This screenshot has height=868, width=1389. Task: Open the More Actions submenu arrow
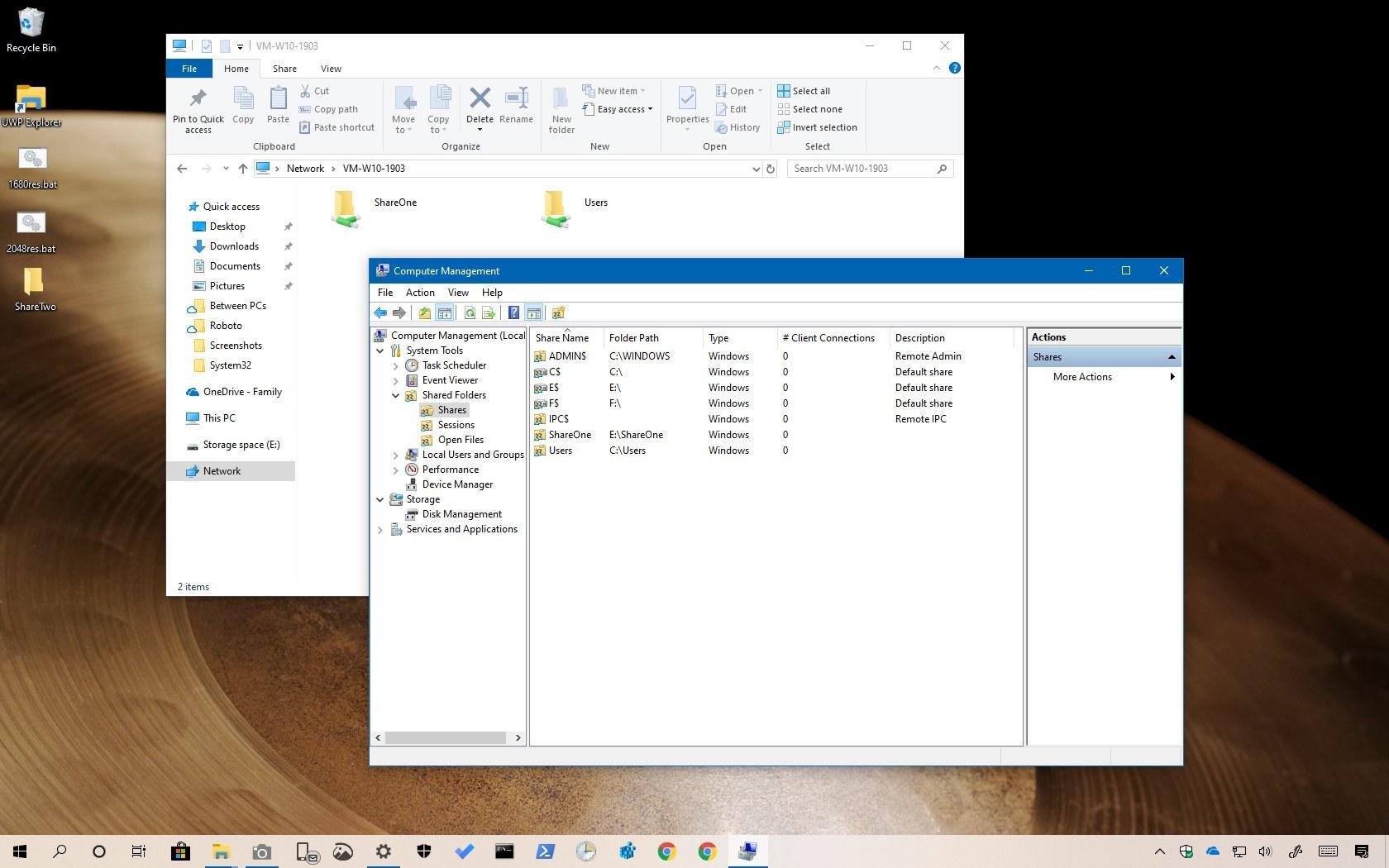coord(1172,377)
